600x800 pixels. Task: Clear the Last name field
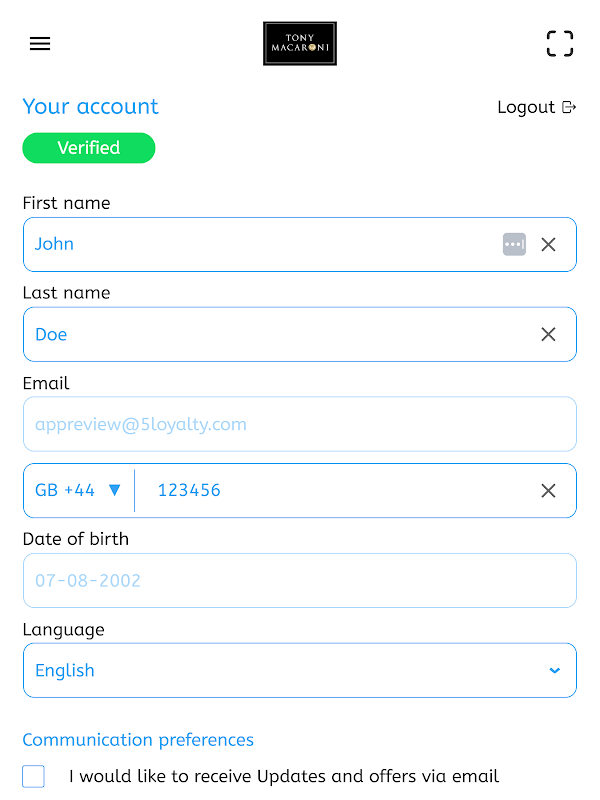point(548,334)
